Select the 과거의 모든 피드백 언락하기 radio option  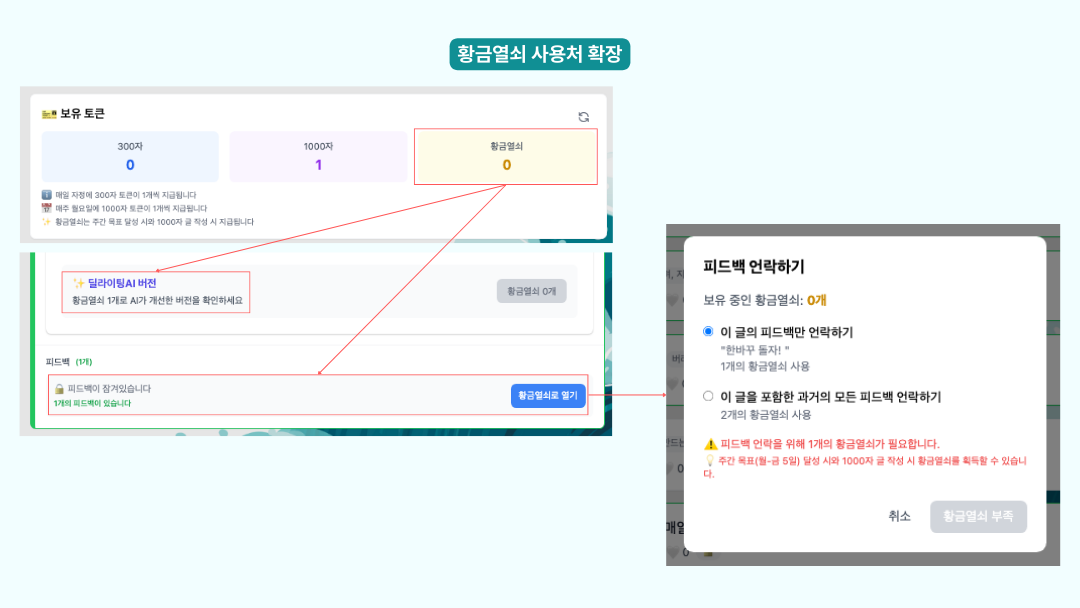[x=709, y=397]
